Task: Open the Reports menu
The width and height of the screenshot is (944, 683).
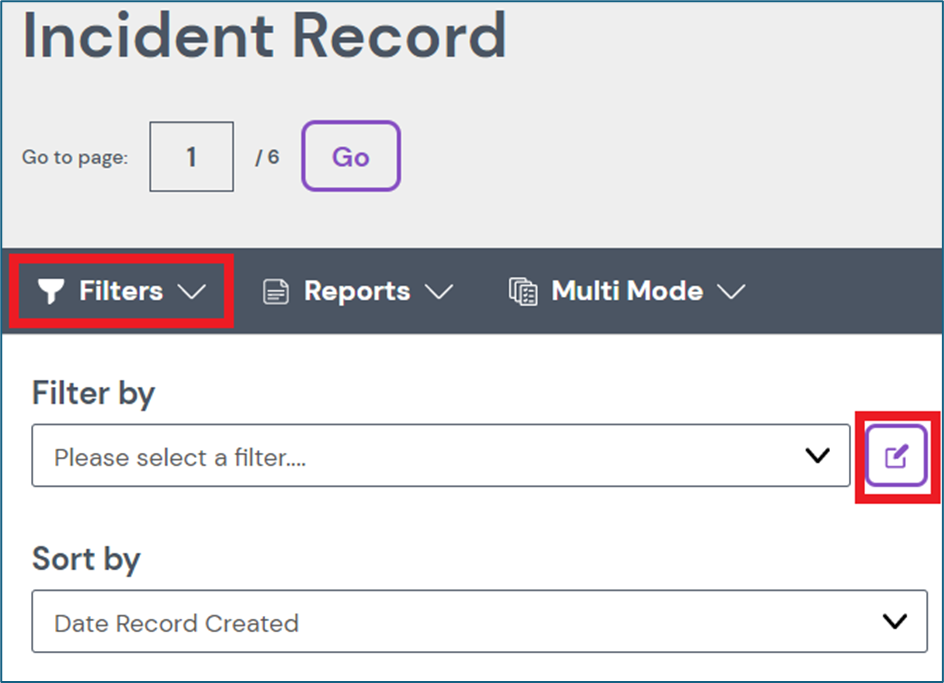Action: (357, 291)
